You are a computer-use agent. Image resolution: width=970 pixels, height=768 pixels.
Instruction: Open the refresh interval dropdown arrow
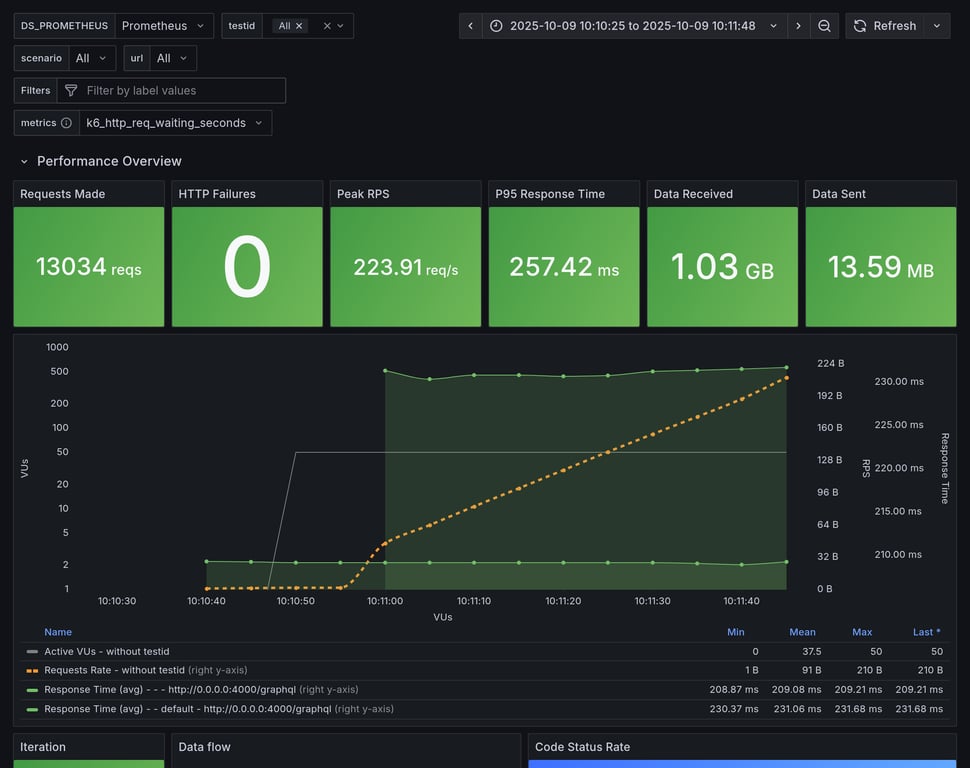937,26
